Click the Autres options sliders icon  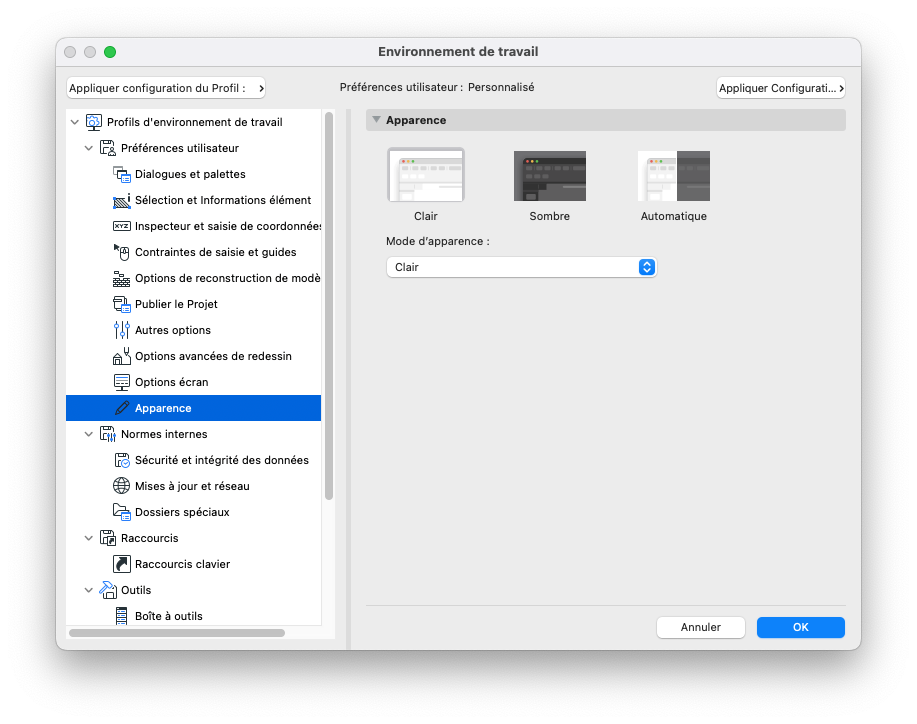pos(122,330)
